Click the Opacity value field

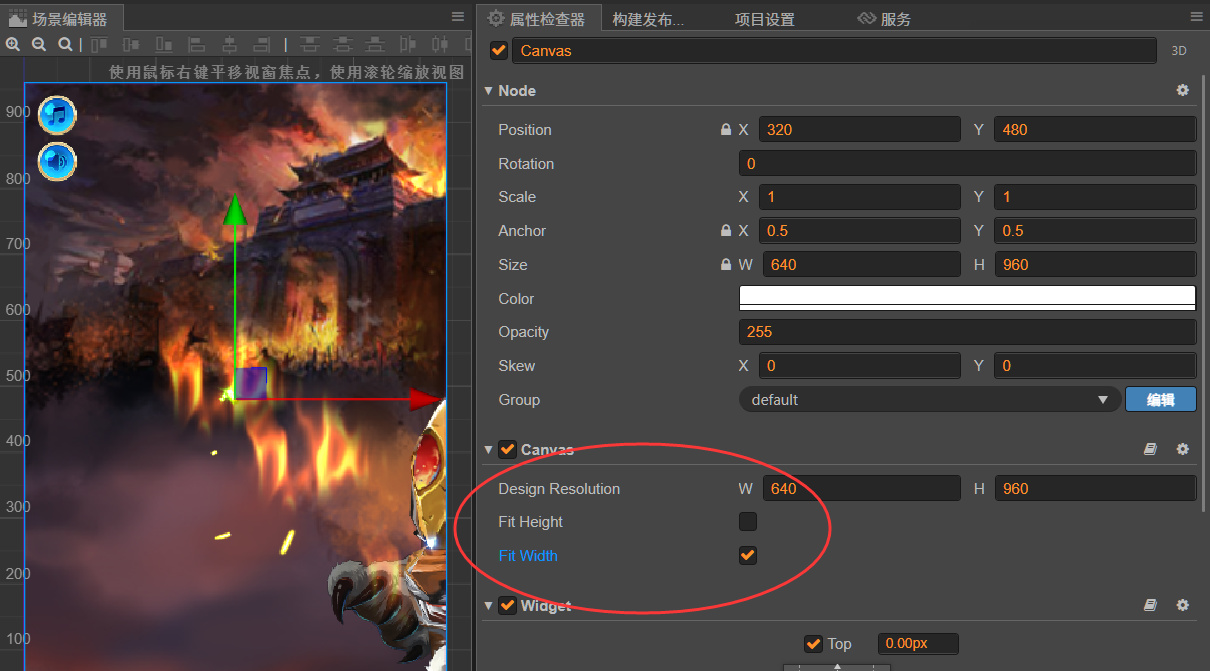967,331
